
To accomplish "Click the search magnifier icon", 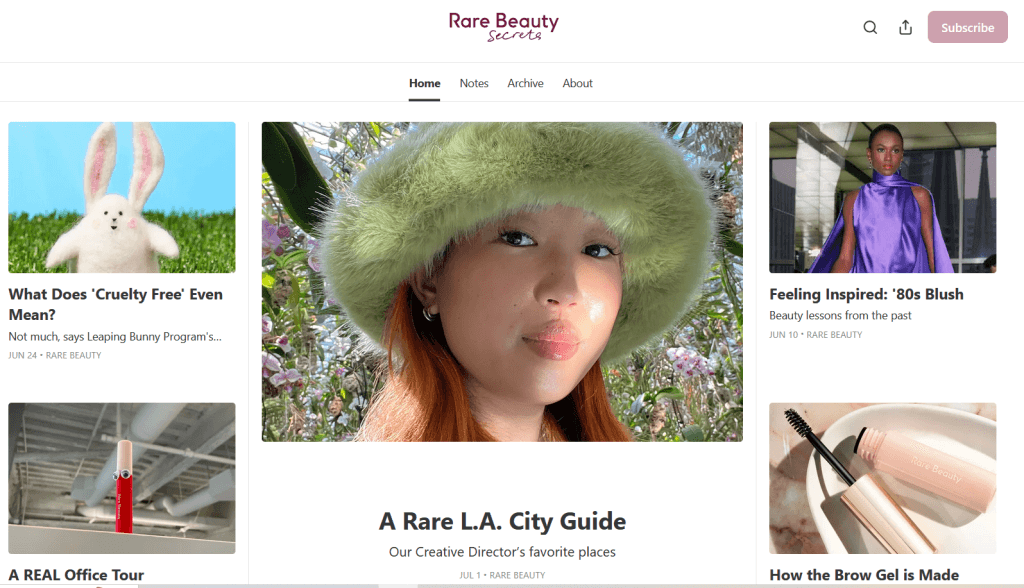I will (x=870, y=28).
